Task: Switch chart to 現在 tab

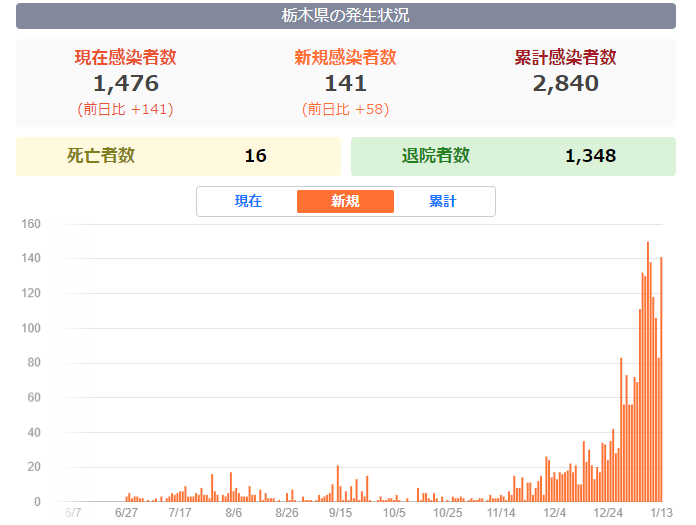Action: [248, 201]
